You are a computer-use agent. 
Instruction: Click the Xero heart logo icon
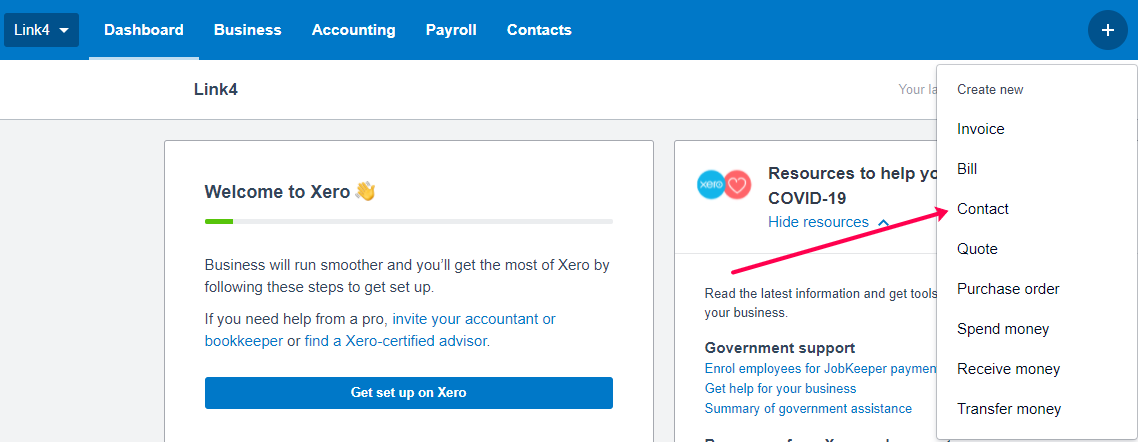(724, 185)
